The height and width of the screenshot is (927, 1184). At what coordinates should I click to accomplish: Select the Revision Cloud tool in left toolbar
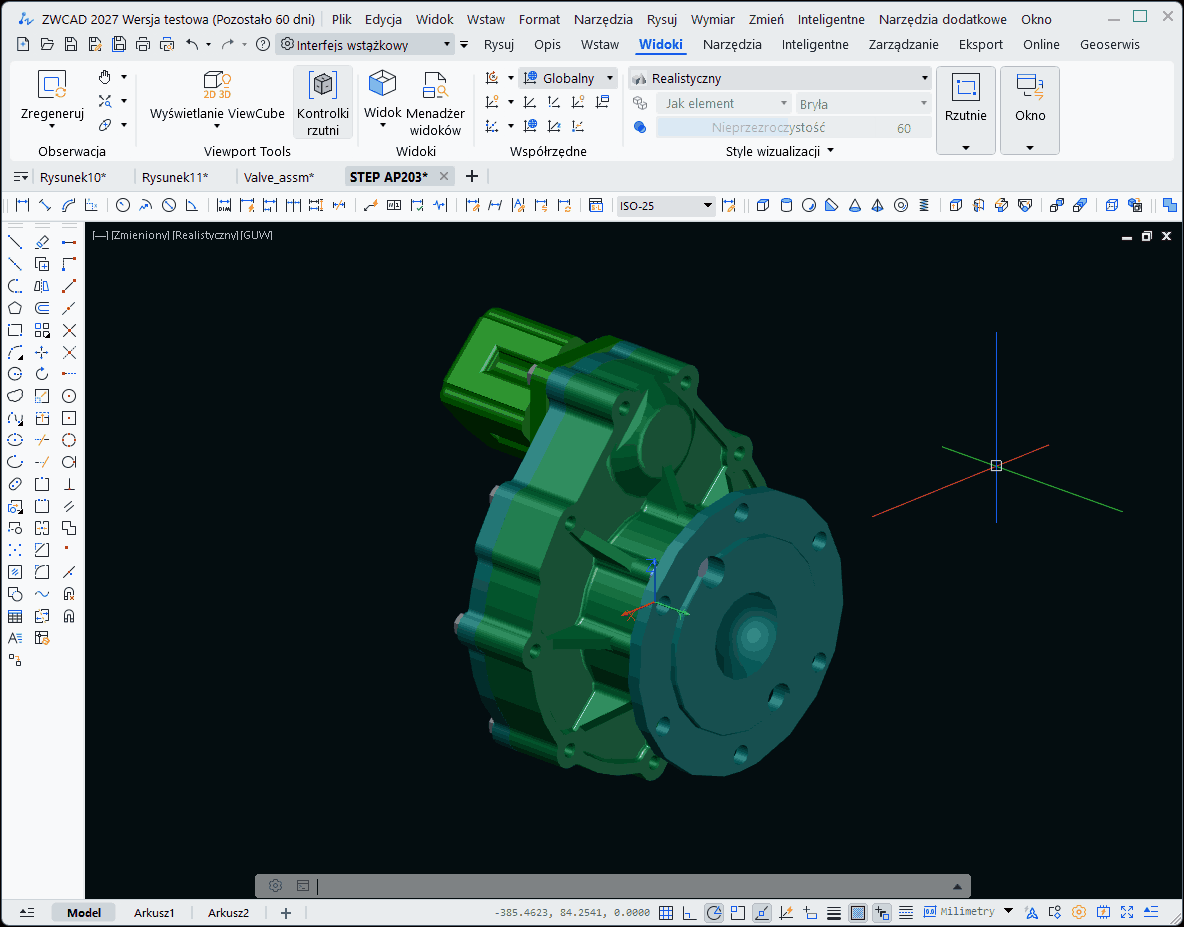[x=14, y=395]
